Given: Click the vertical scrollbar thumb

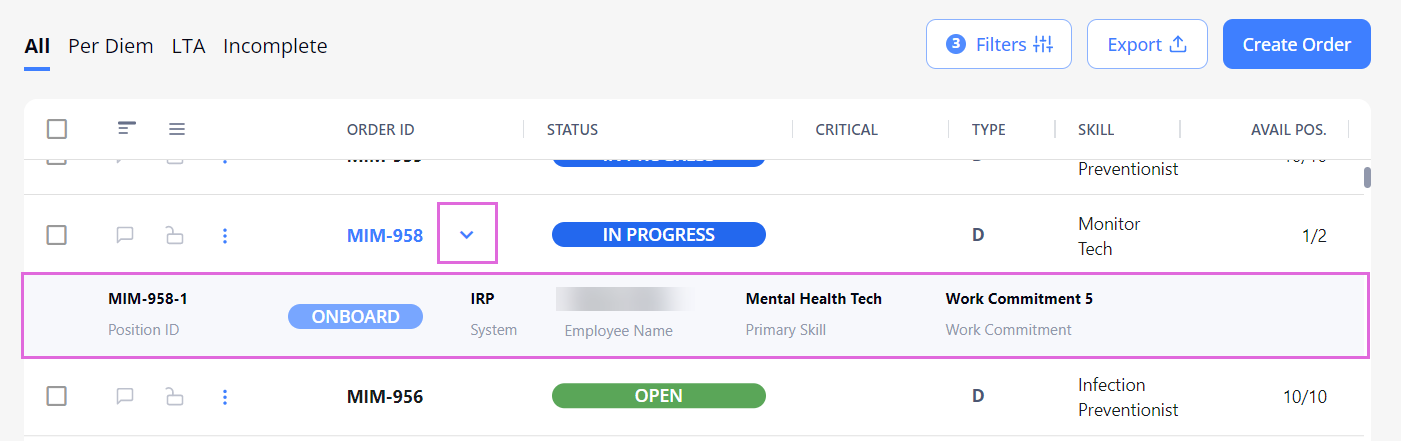Looking at the screenshot, I should [1367, 178].
